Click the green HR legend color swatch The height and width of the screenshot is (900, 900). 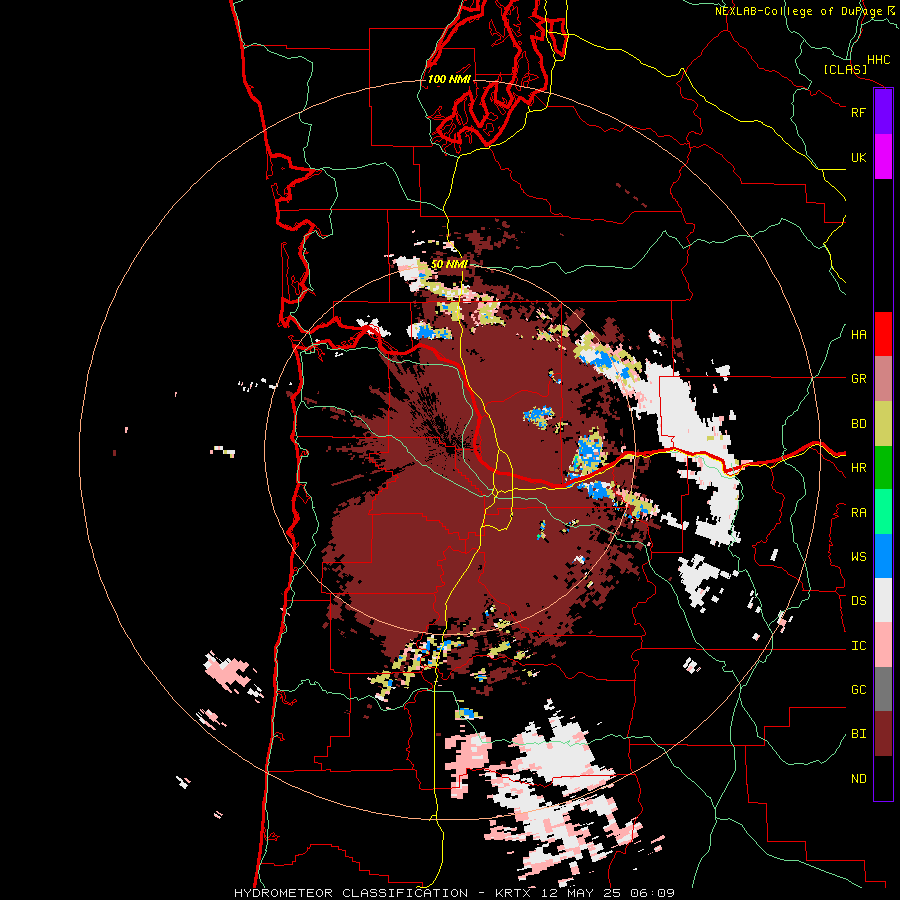[x=883, y=468]
